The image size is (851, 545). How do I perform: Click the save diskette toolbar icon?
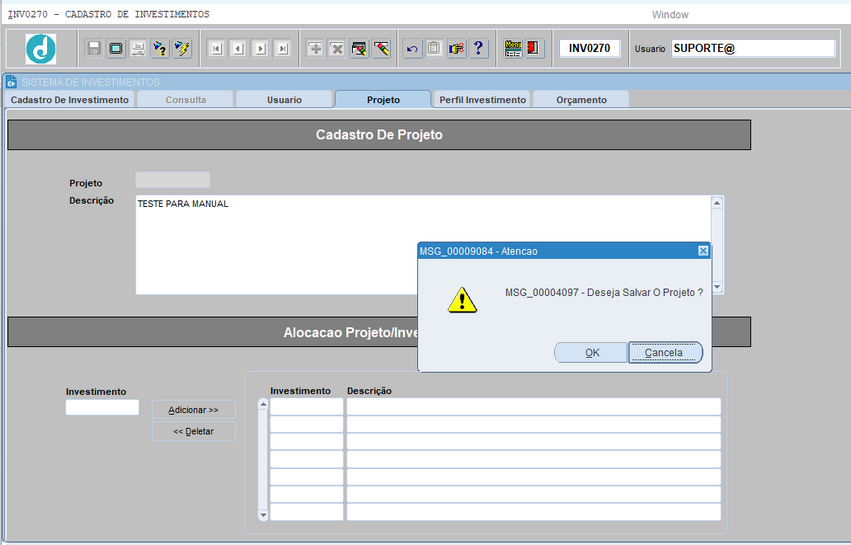pos(94,48)
